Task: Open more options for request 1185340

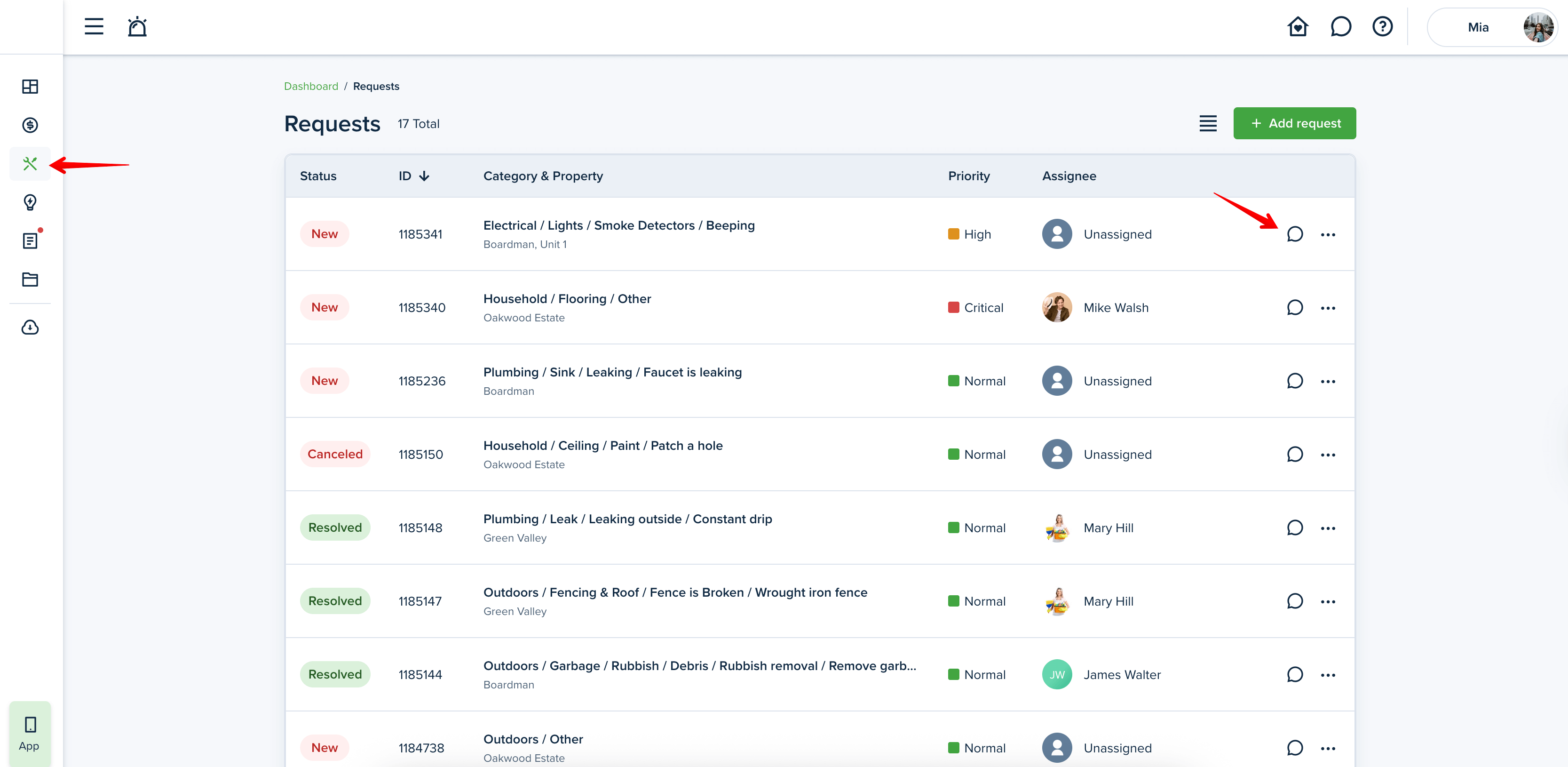Action: (1328, 308)
